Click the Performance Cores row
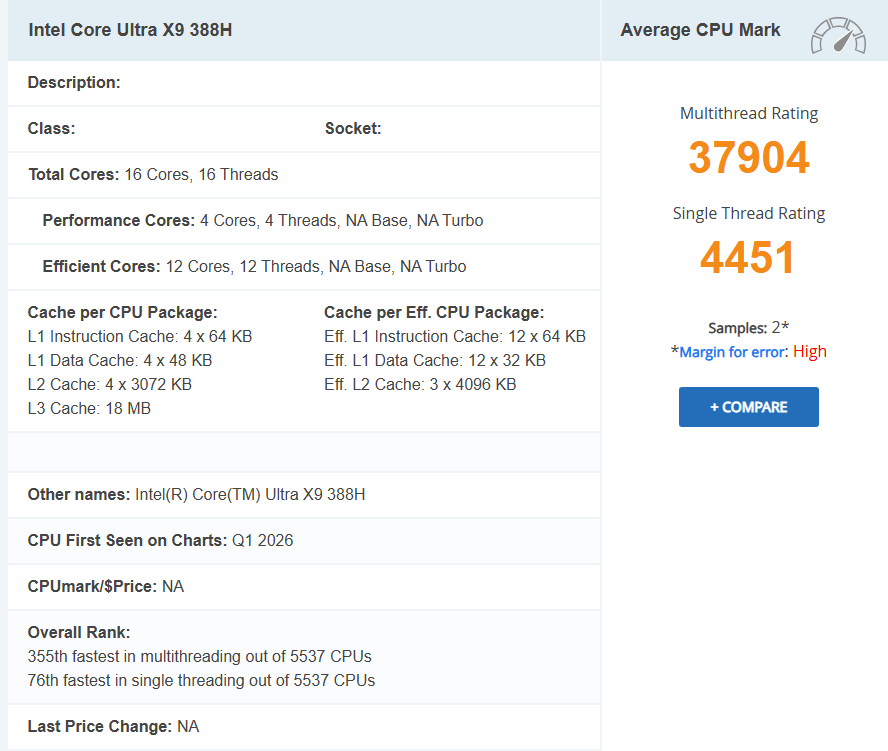Image resolution: width=888 pixels, height=751 pixels. [x=262, y=221]
